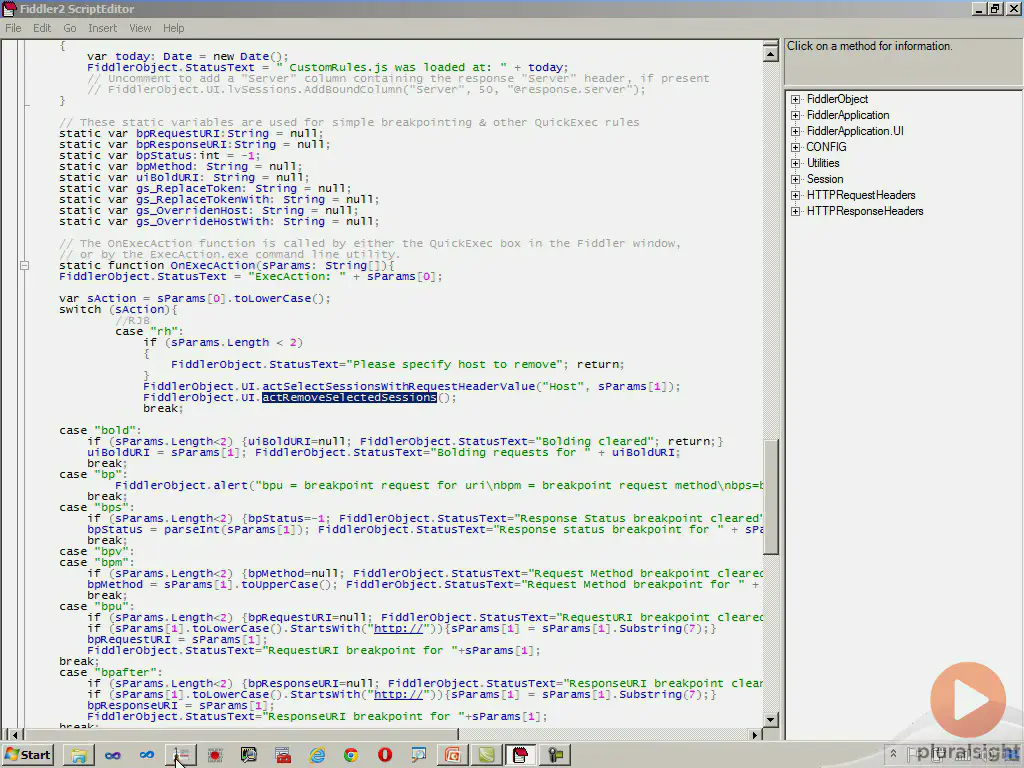Click the orange Office app taskbar icon
This screenshot has height=768, width=1024.
453,755
